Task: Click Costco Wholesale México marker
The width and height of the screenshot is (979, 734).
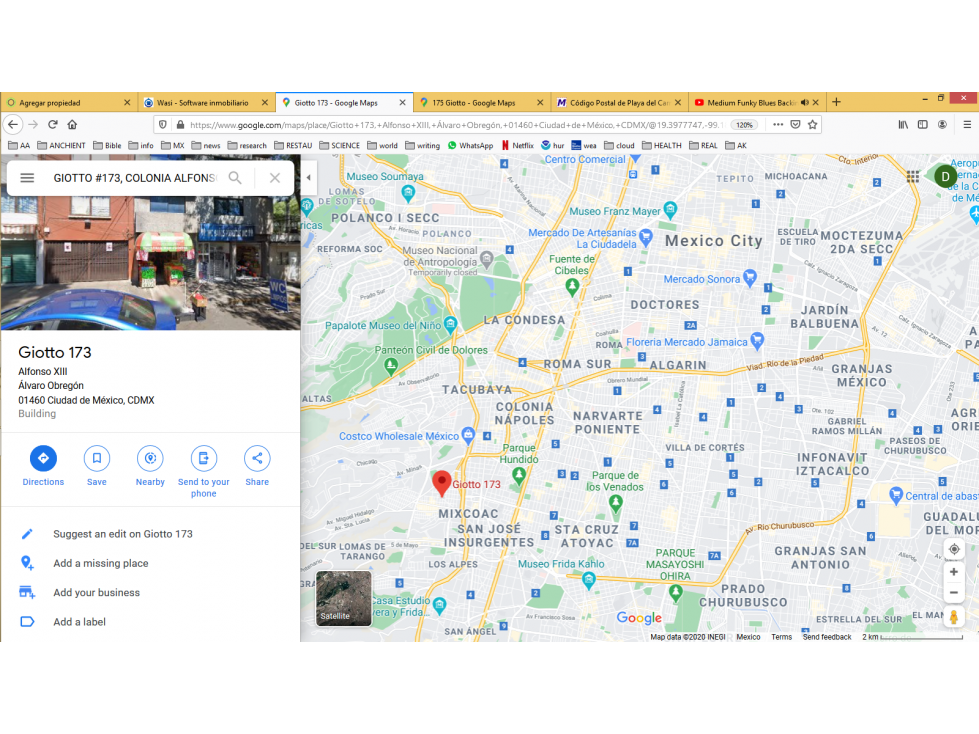Action: point(468,436)
